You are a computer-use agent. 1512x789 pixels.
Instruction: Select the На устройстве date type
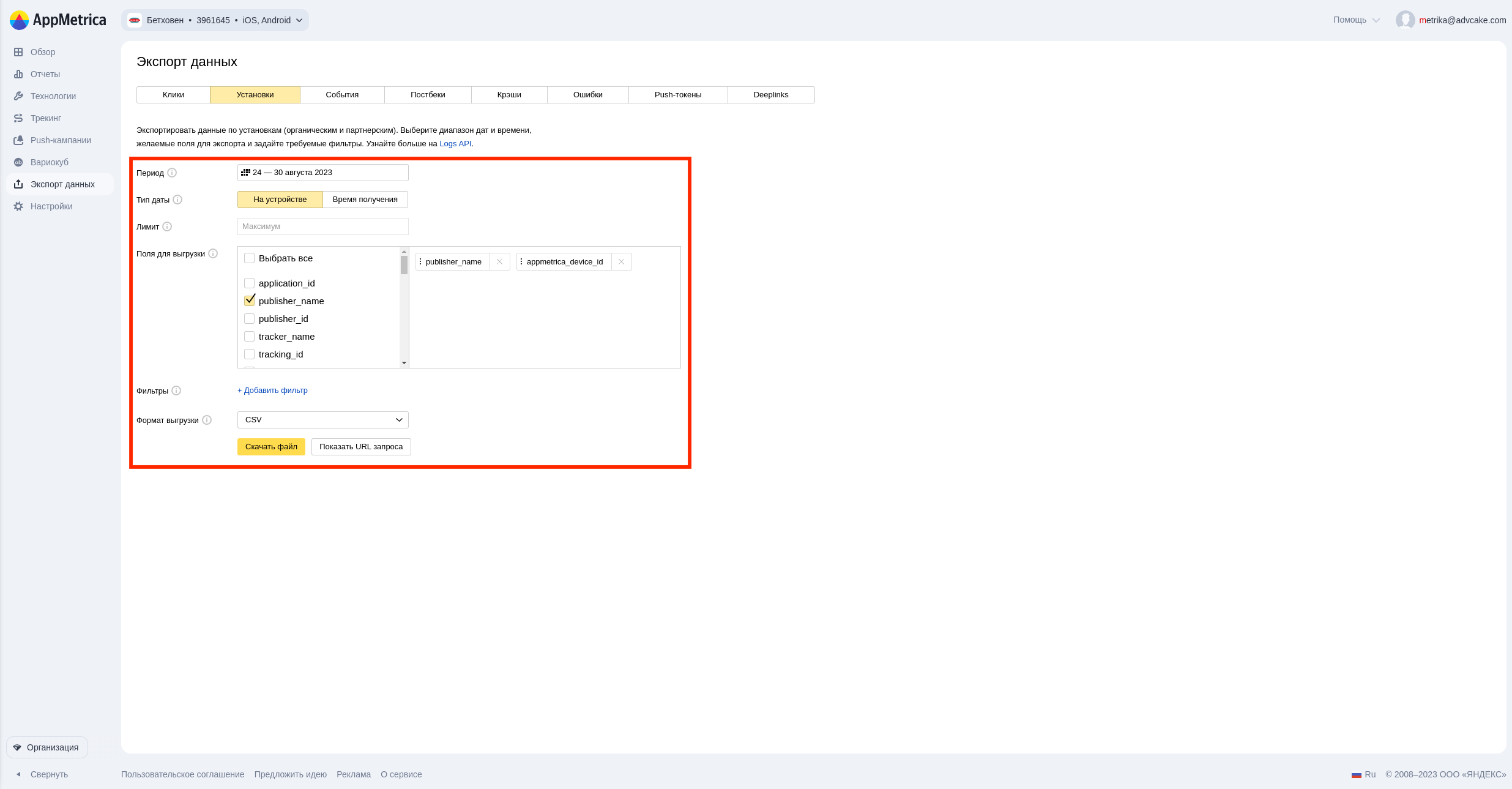pyautogui.click(x=280, y=200)
